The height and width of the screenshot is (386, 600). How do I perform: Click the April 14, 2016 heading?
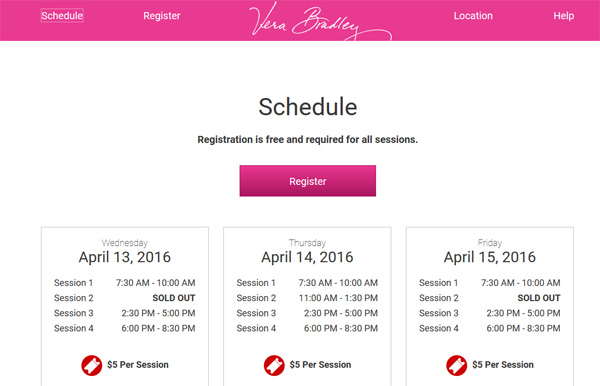pos(307,257)
